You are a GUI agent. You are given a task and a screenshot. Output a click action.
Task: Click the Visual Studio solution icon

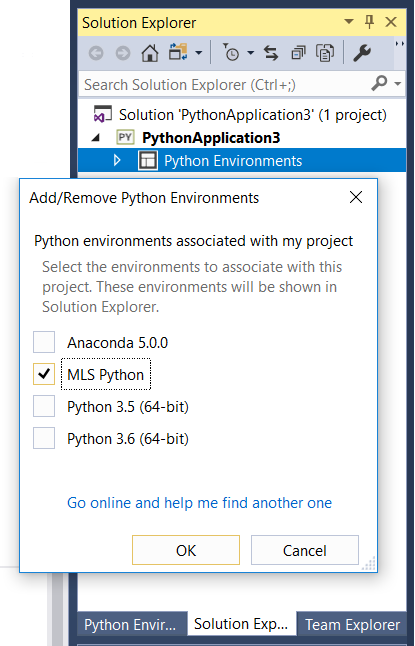tap(103, 114)
